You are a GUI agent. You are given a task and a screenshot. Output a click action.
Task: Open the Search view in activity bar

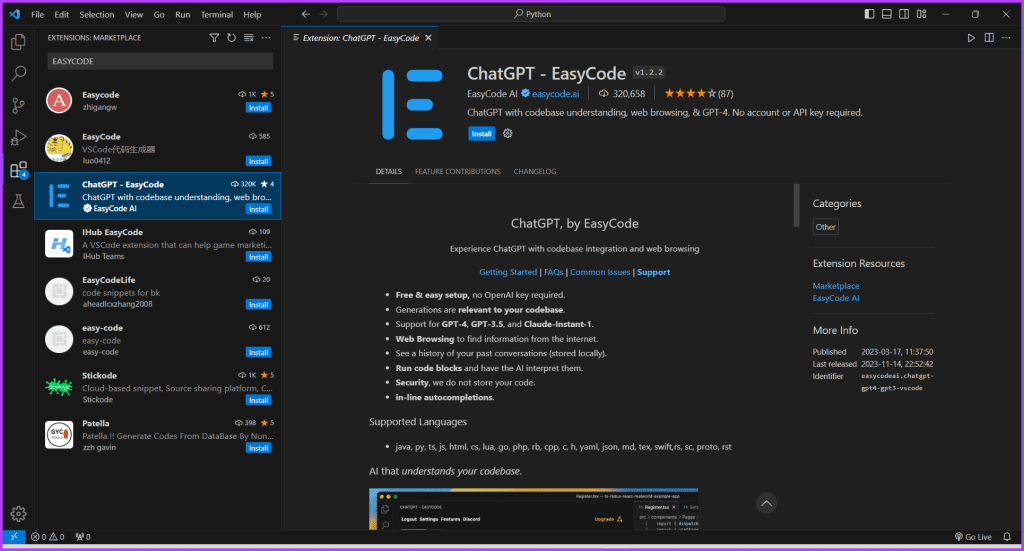pos(18,73)
